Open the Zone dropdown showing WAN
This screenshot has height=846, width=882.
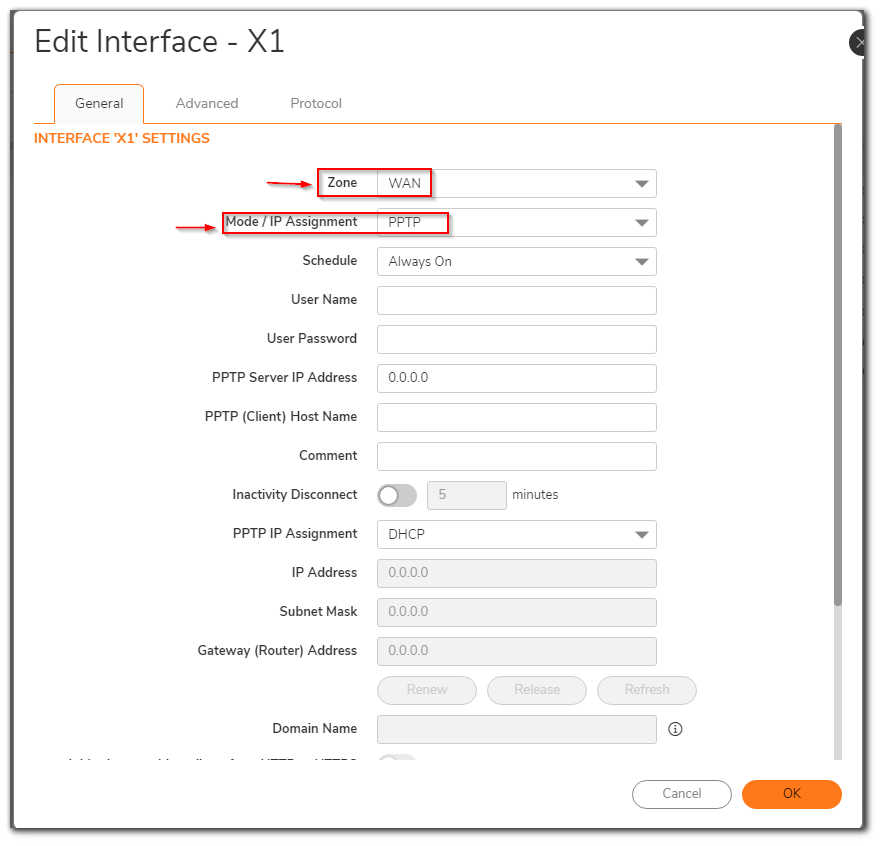pyautogui.click(x=516, y=183)
